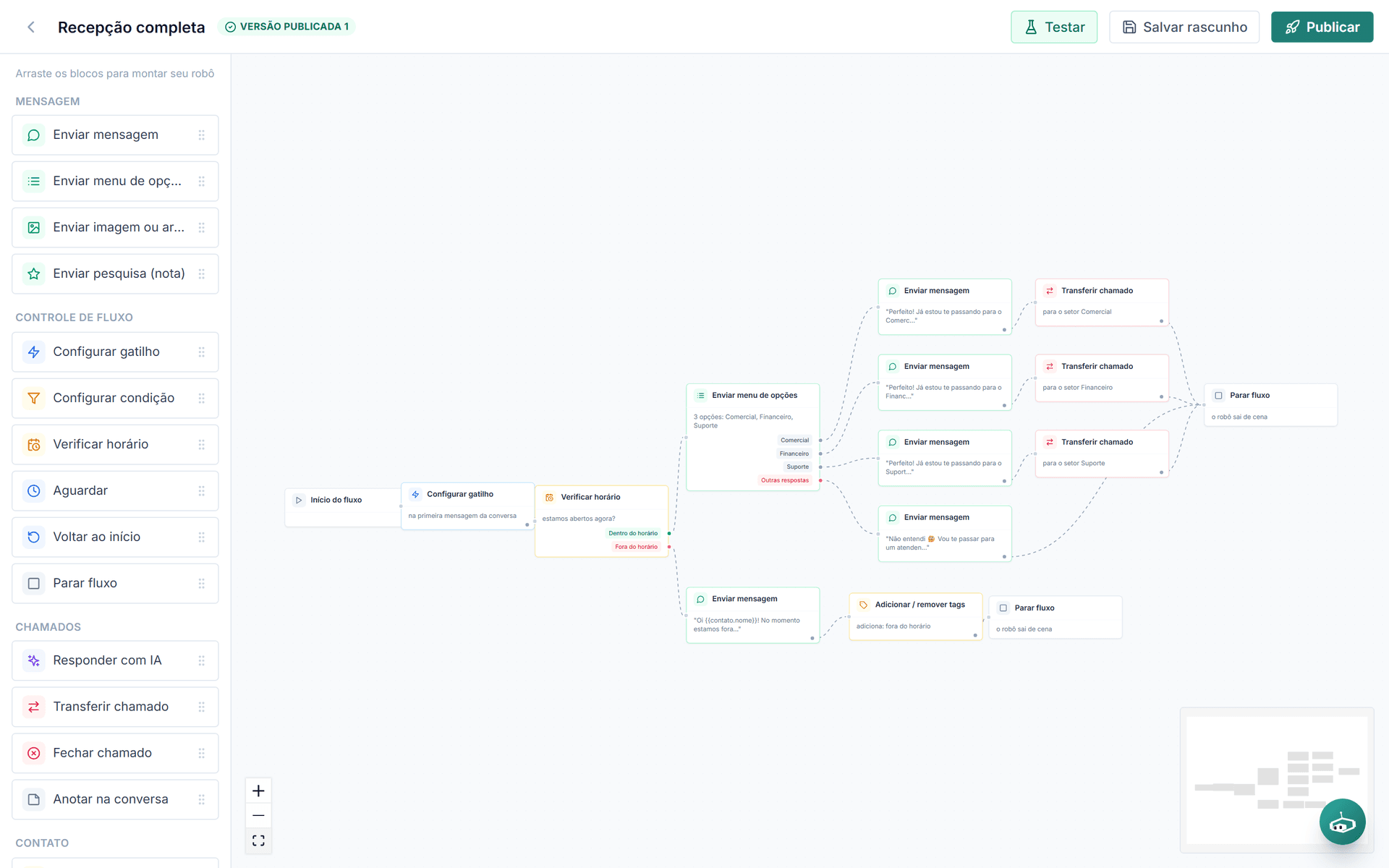Click the Comercial option in the menu node
The width and height of the screenshot is (1389, 868).
pyautogui.click(x=794, y=441)
